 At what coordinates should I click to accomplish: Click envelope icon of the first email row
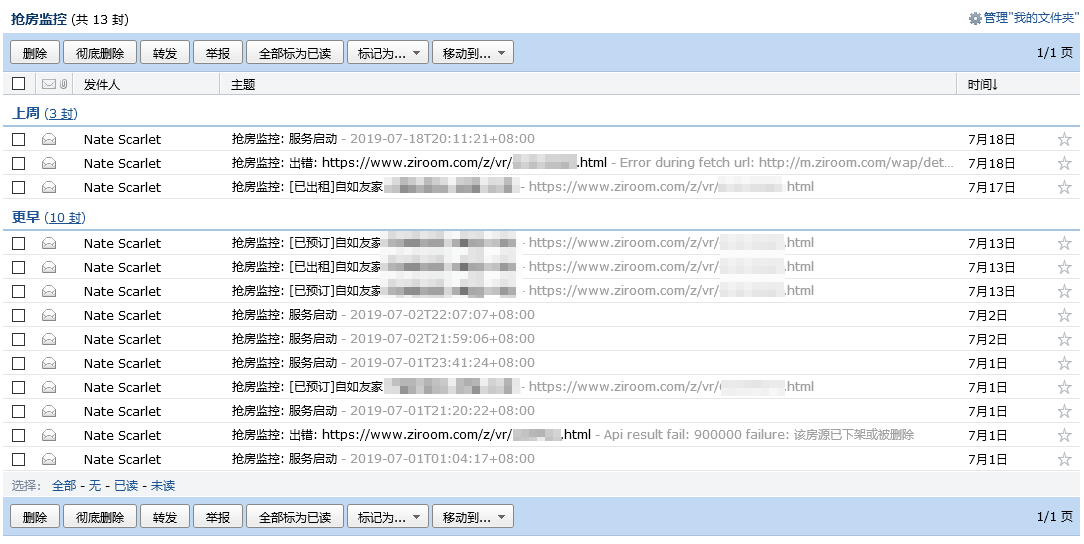click(x=49, y=140)
